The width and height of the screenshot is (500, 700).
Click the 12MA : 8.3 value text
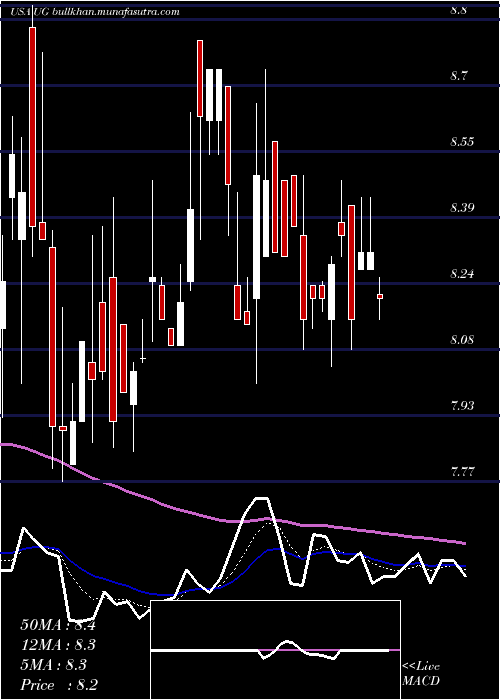coord(58,645)
